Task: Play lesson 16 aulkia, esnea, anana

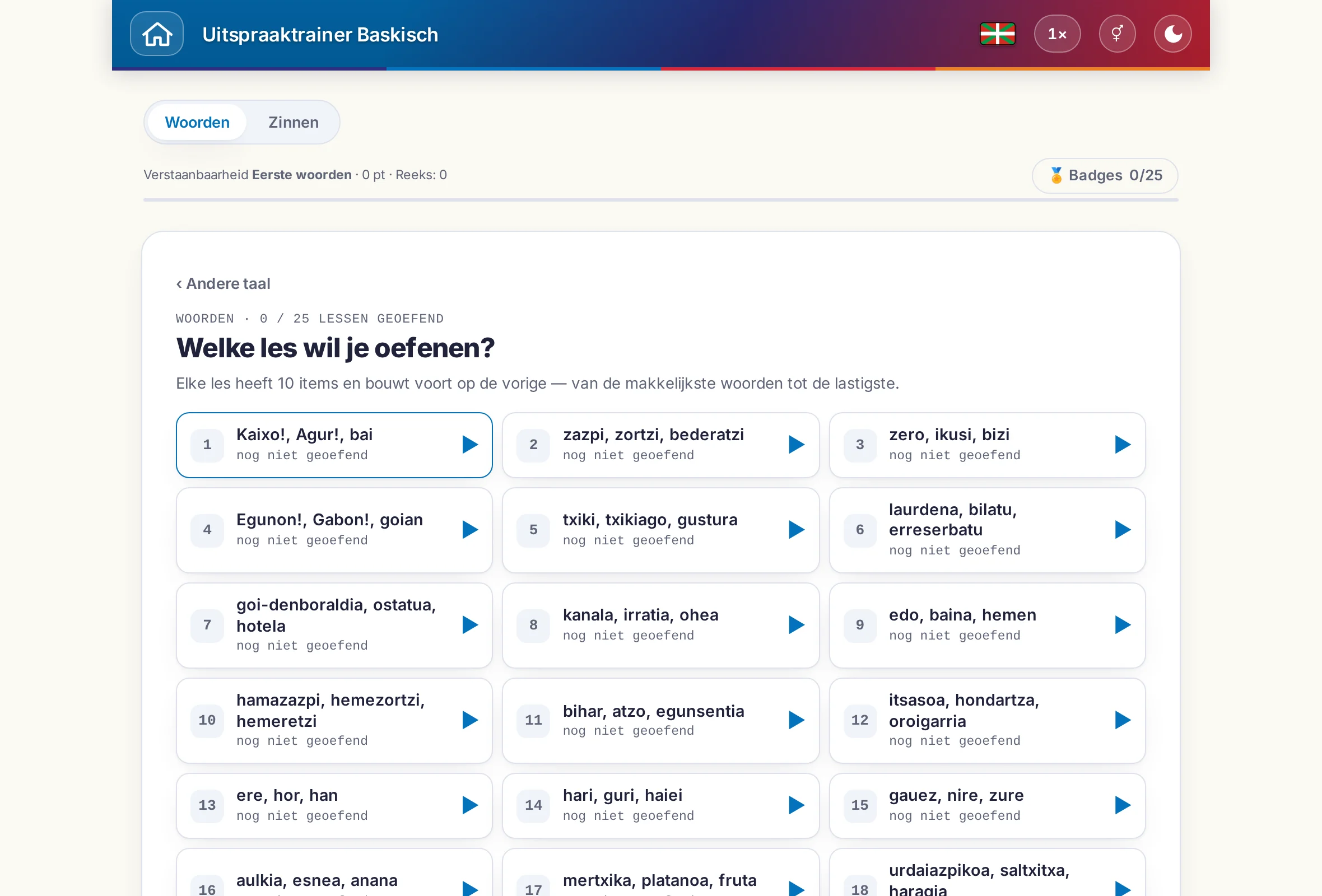Action: (470, 888)
